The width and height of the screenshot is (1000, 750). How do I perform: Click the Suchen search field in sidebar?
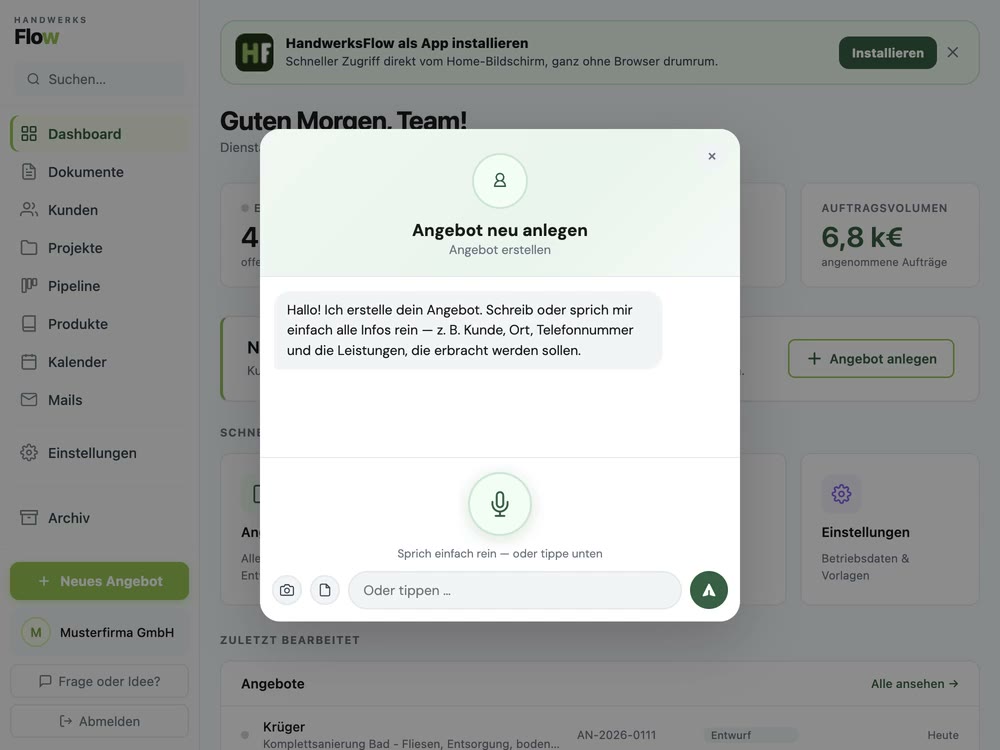(x=99, y=79)
